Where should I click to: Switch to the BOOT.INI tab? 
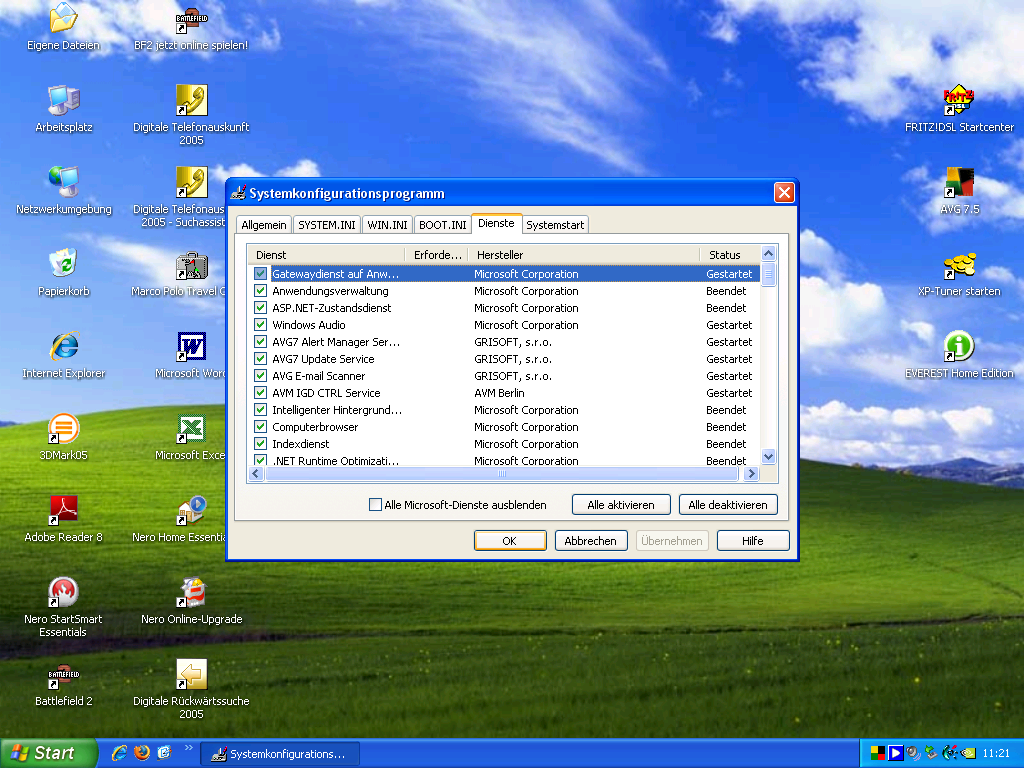coord(443,225)
